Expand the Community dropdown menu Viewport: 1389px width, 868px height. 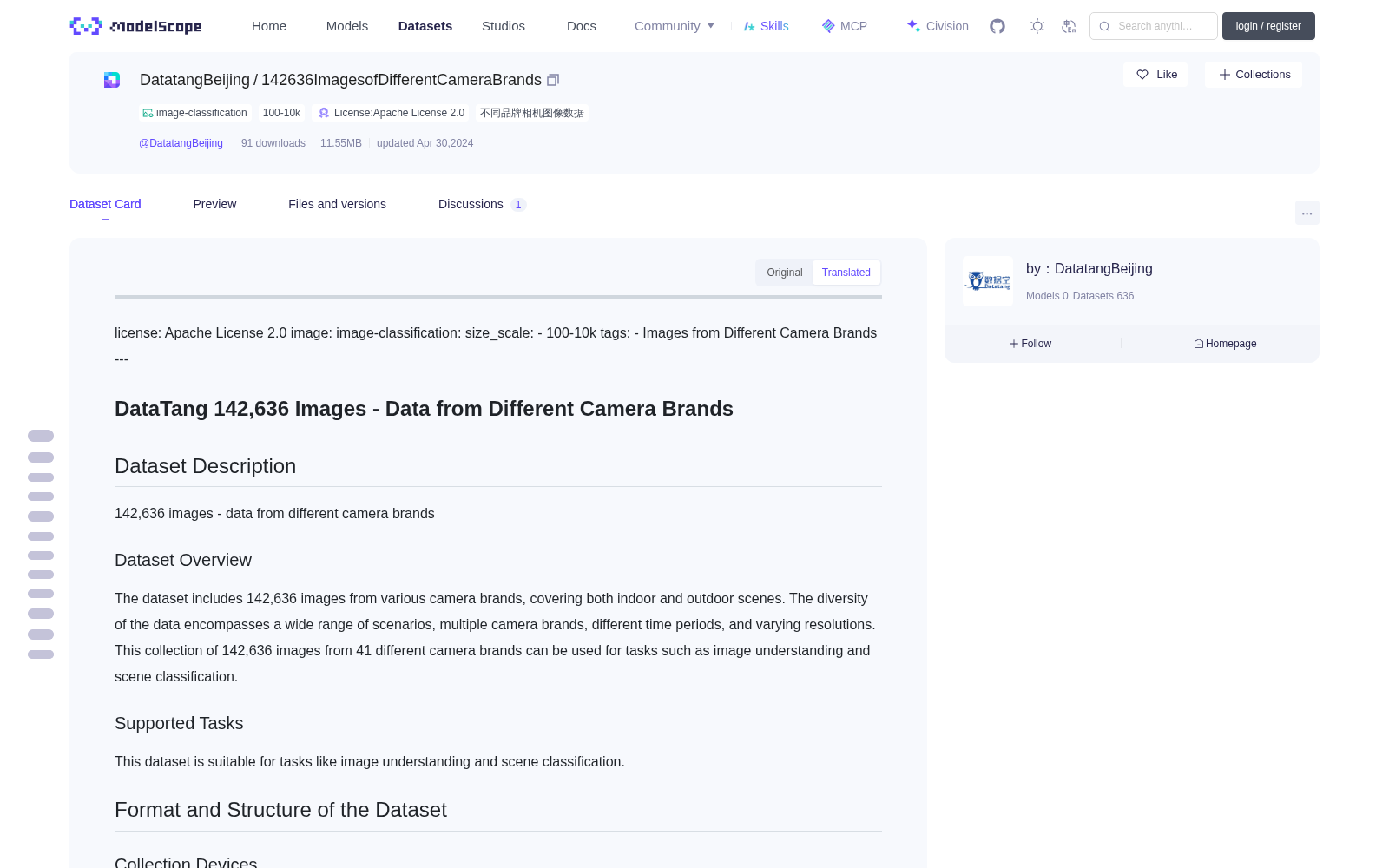[x=675, y=26]
